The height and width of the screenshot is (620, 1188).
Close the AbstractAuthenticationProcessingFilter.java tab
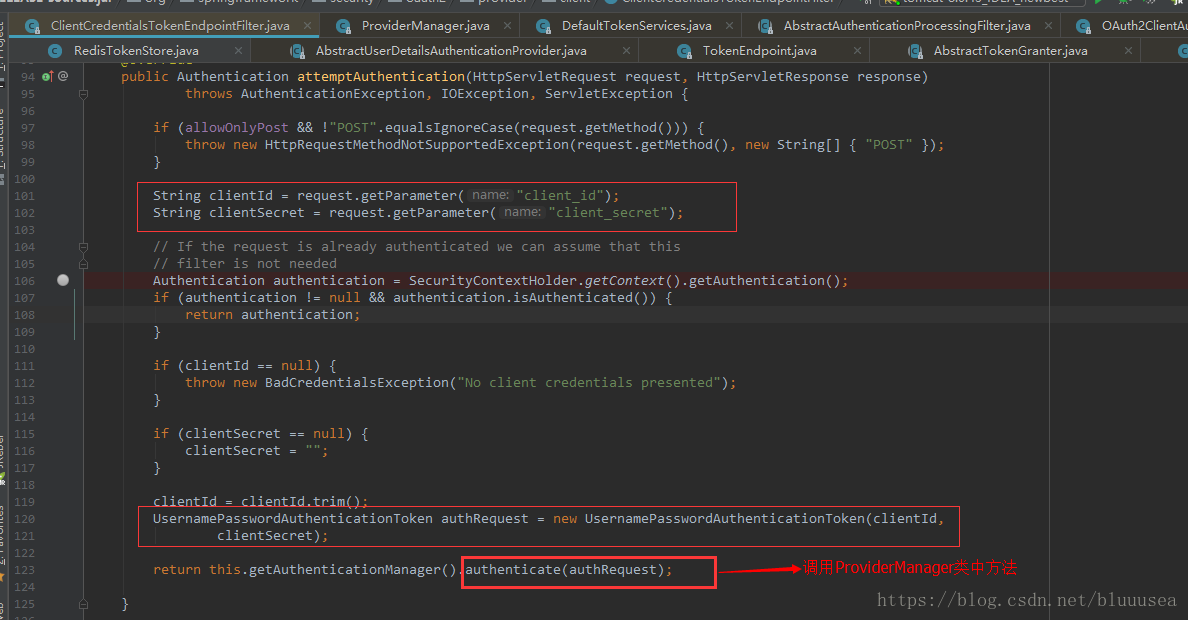[x=1049, y=25]
